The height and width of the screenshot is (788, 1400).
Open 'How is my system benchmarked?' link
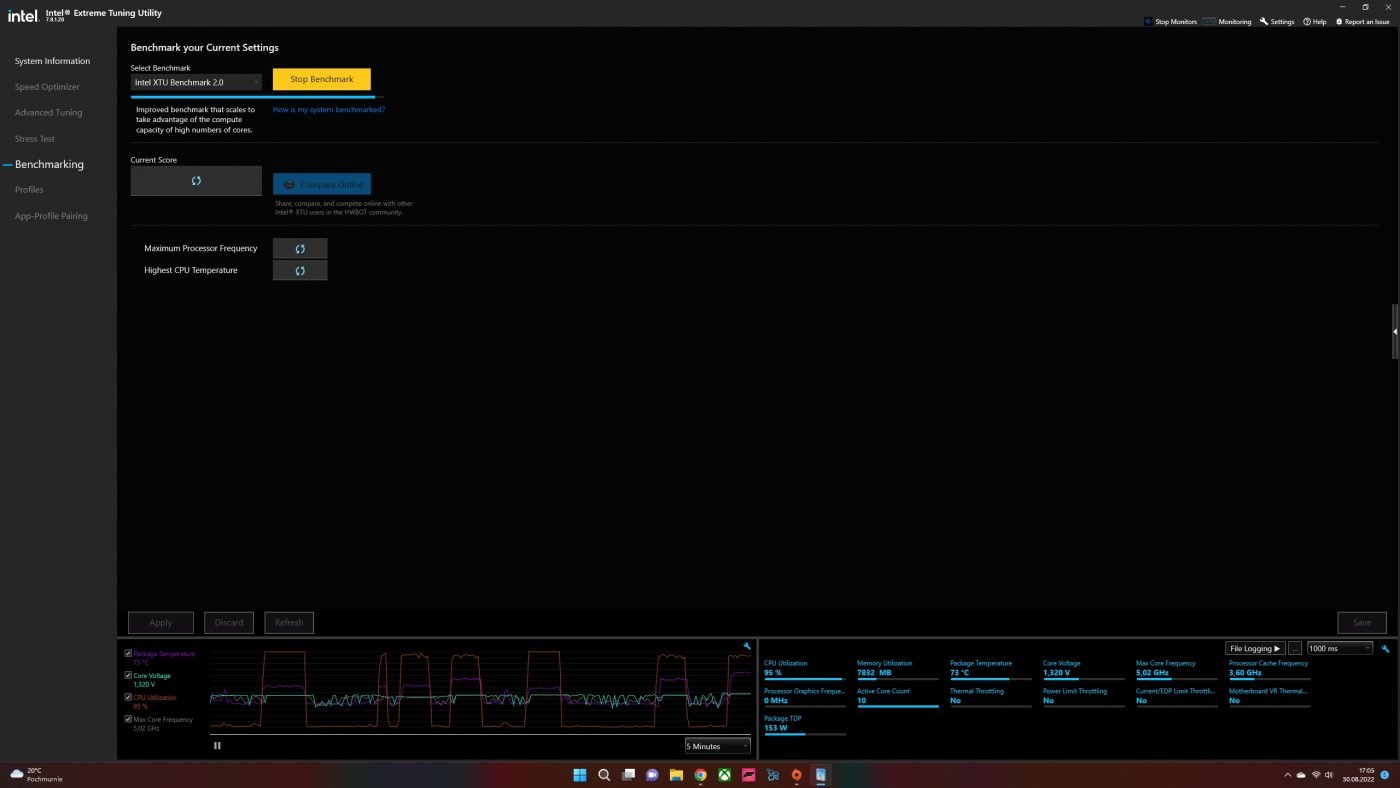click(329, 110)
